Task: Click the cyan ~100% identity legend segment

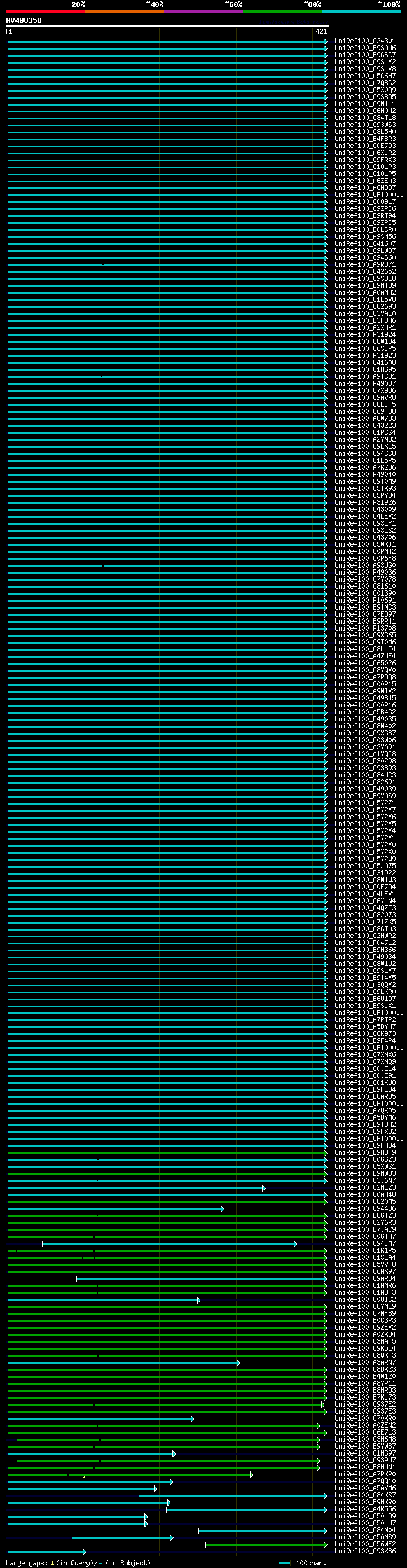Action: pyautogui.click(x=361, y=11)
